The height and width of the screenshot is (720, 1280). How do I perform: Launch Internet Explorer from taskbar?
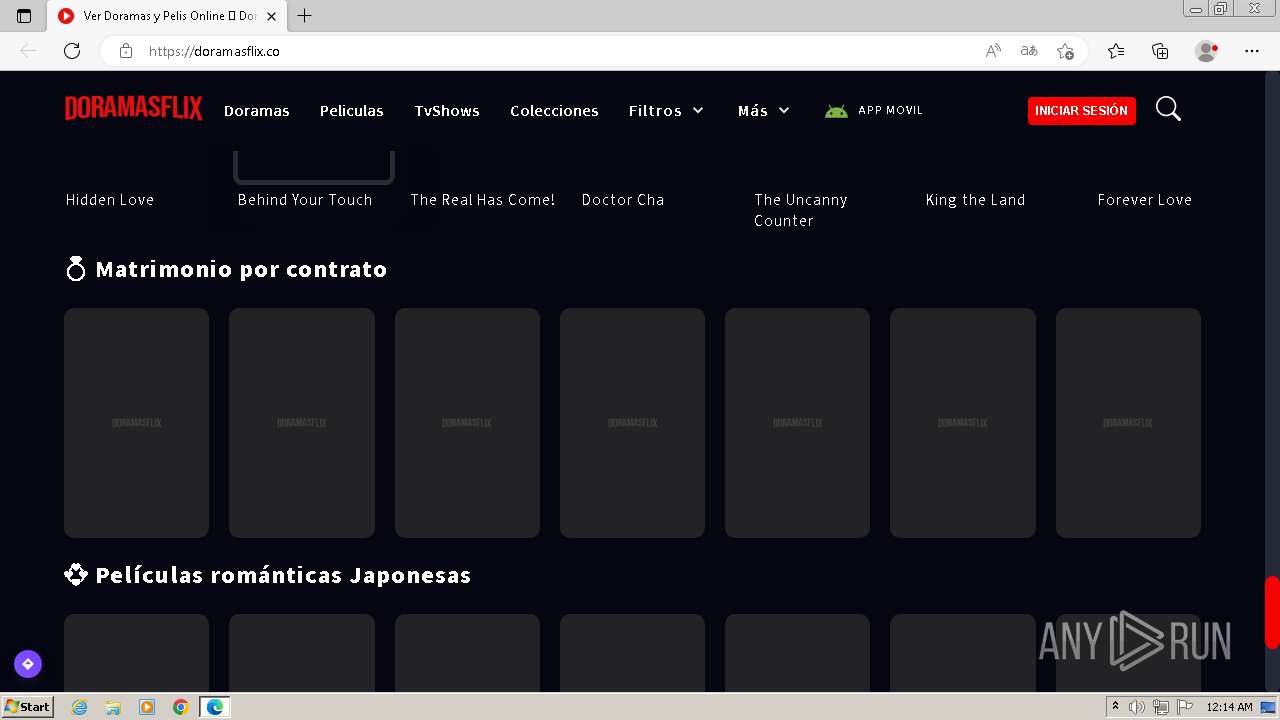click(80, 707)
